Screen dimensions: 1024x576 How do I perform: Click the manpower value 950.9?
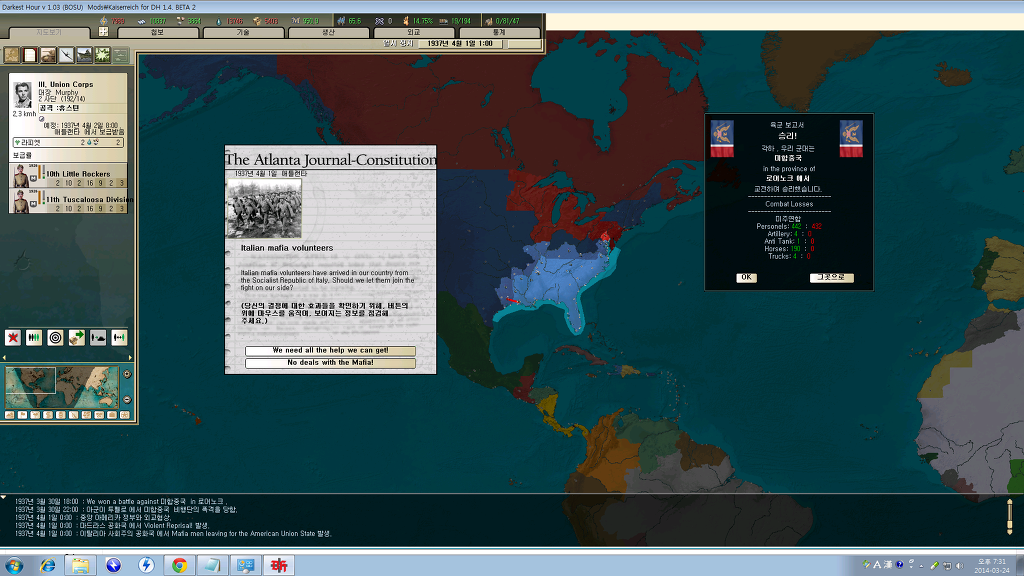[x=310, y=21]
